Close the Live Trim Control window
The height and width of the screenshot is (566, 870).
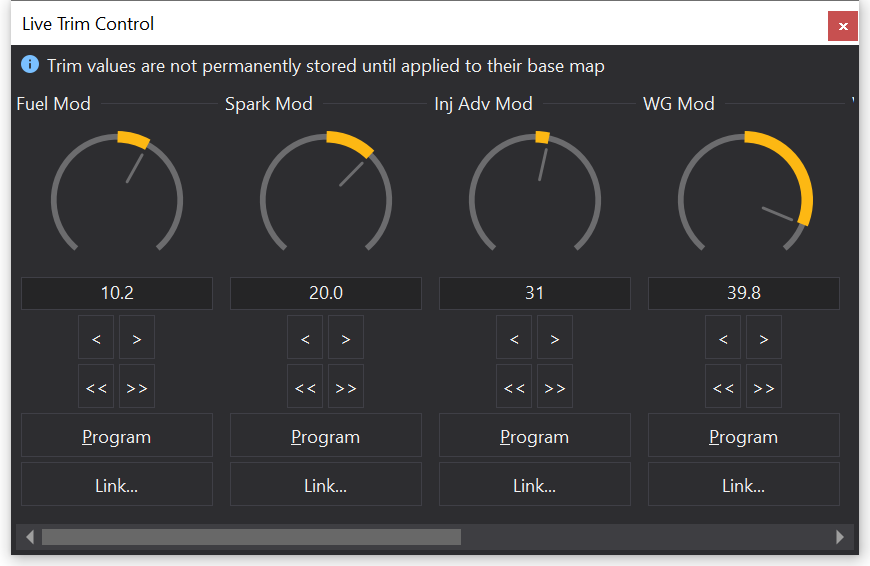pos(842,26)
